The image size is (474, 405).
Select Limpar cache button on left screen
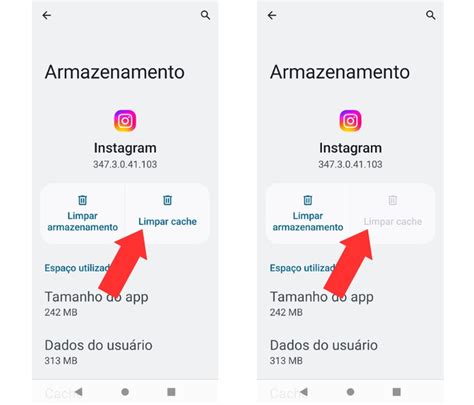click(167, 213)
